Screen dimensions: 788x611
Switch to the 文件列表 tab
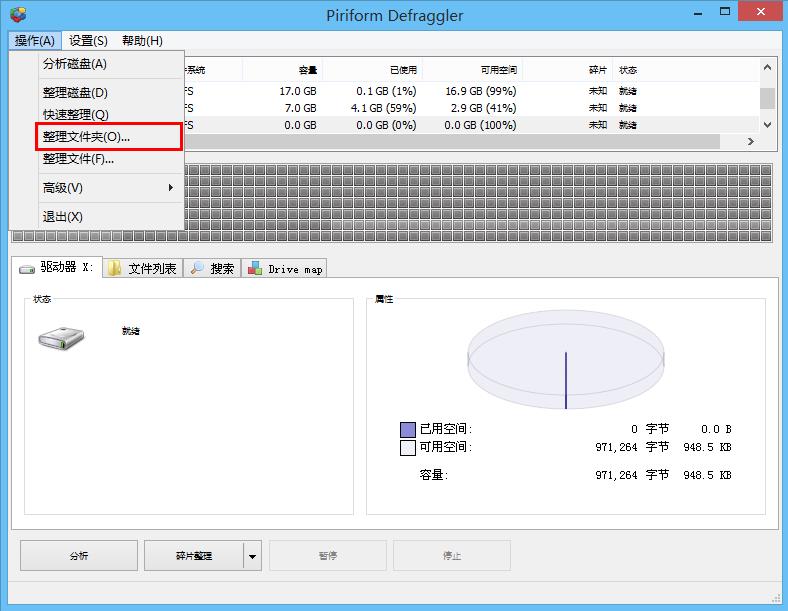tap(143, 269)
